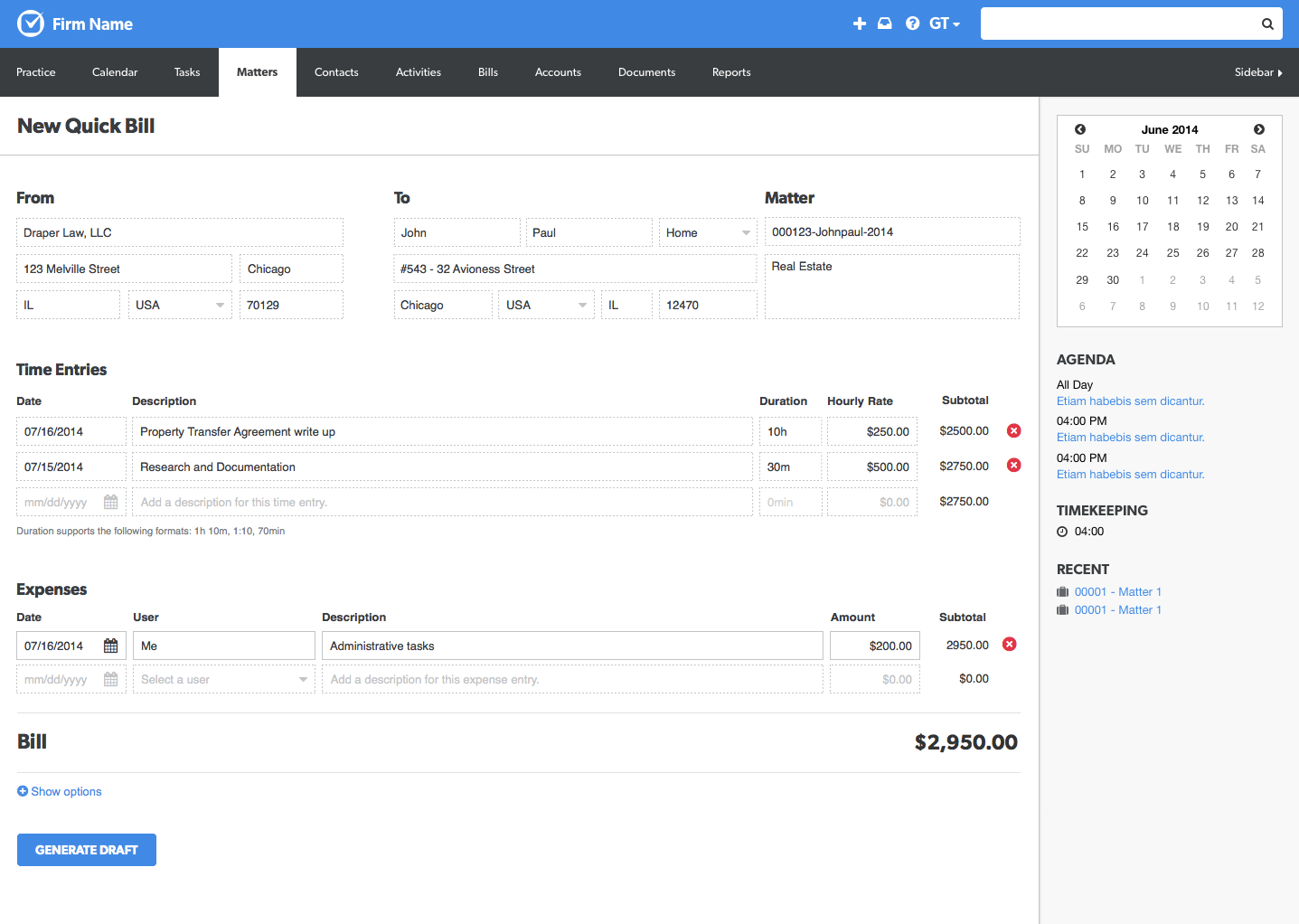Remove the Property Transfer Agreement time entry
This screenshot has width=1299, height=924.
(1014, 431)
